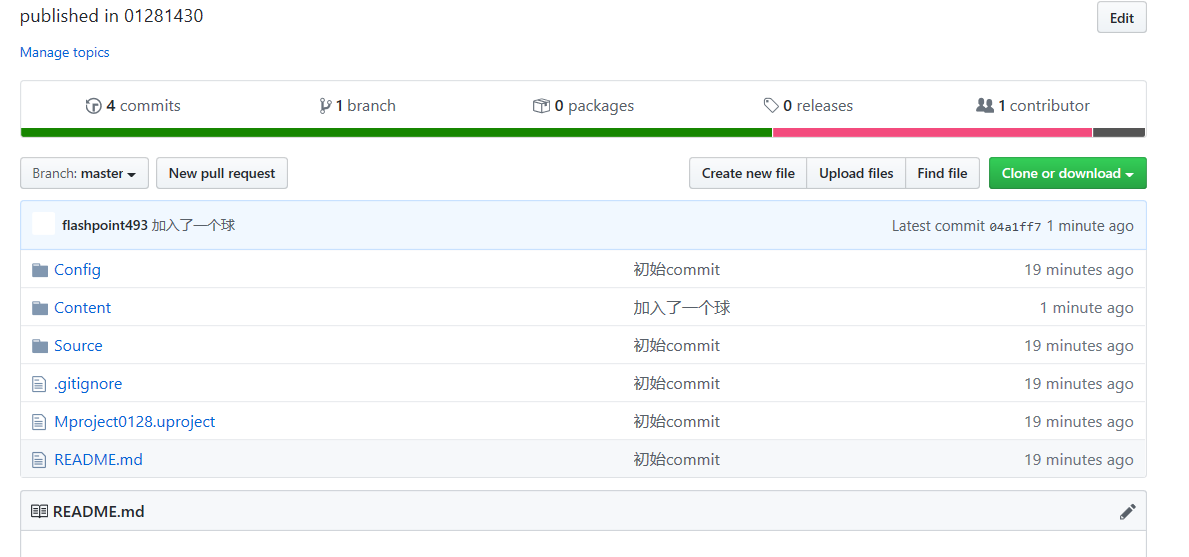Click the releases tag icon

point(771,106)
